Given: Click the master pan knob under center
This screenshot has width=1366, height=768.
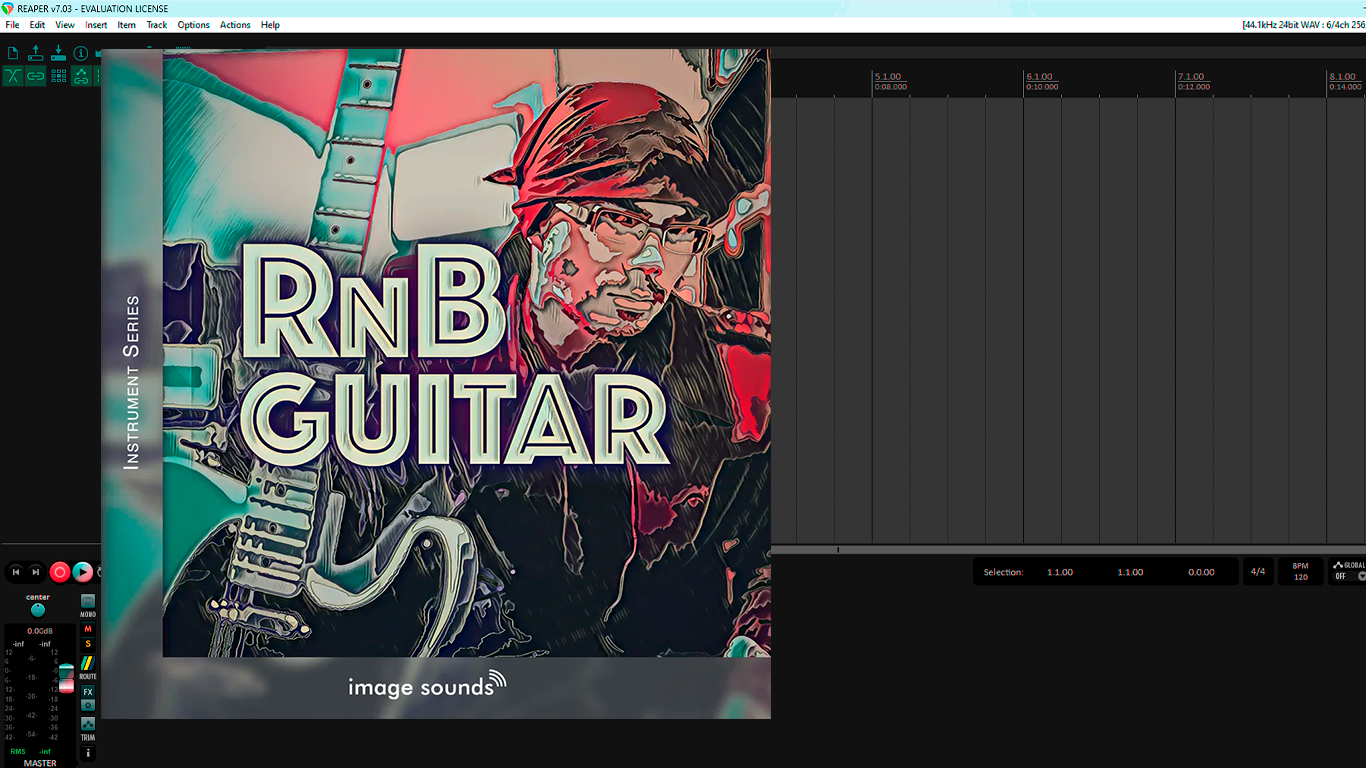Looking at the screenshot, I should [x=38, y=610].
